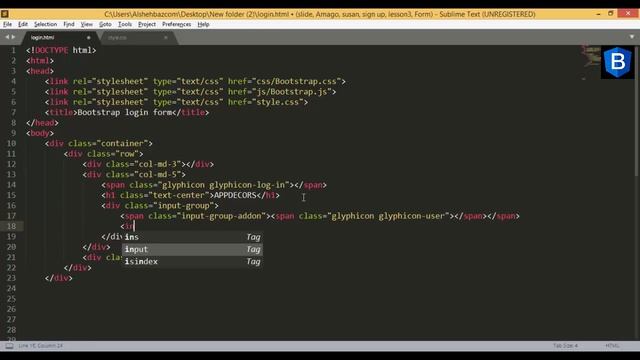Screen dimensions: 640x360
Task: Open the tab list dropdown arrow
Action: pyautogui.click(x=632, y=37)
